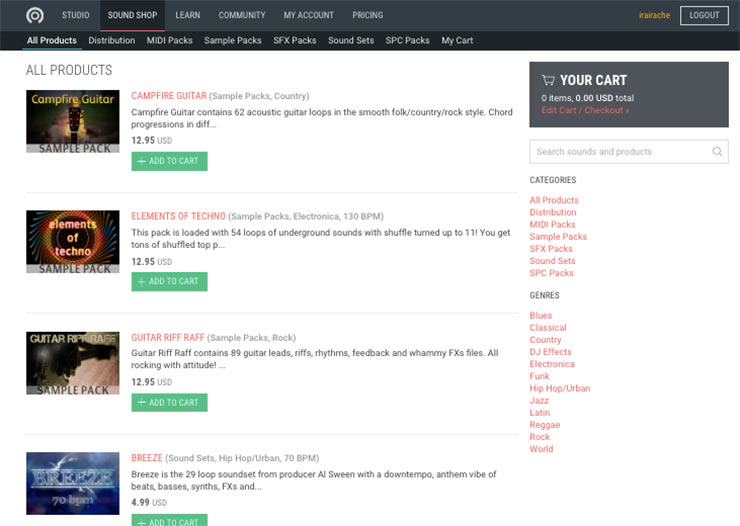The image size is (740, 526).
Task: Click the 0 items, 0.00 USD total text
Action: point(588,98)
